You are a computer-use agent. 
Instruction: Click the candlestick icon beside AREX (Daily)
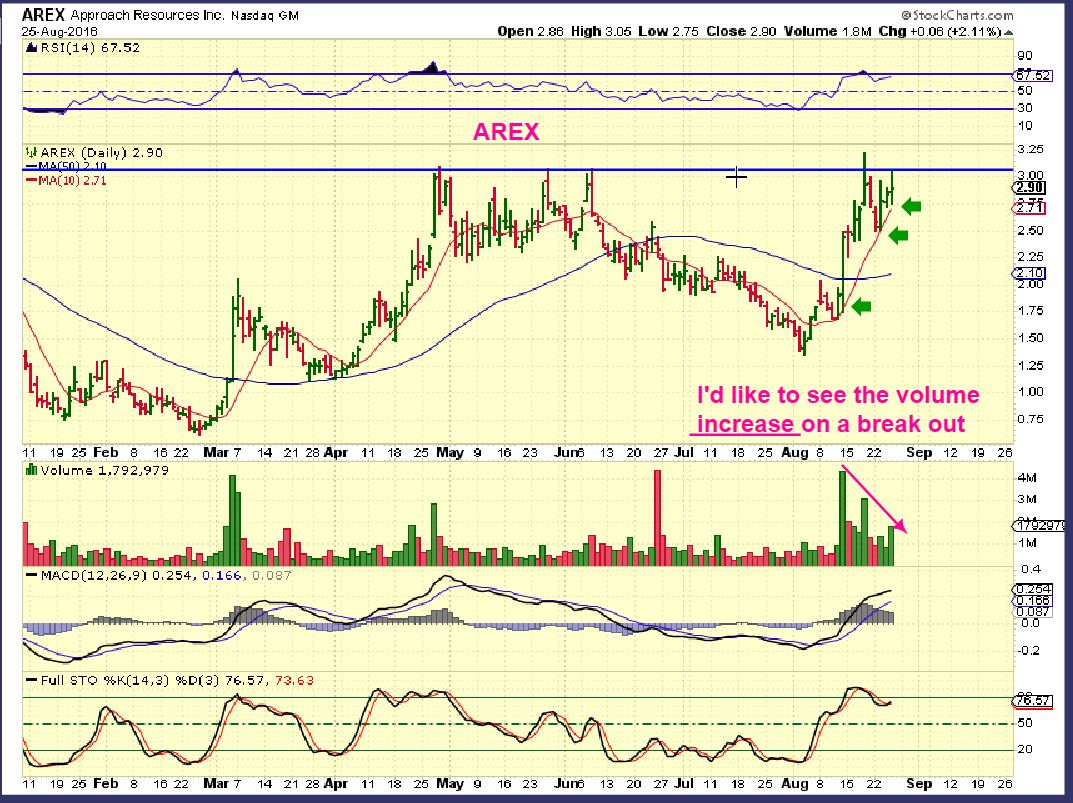coord(31,153)
